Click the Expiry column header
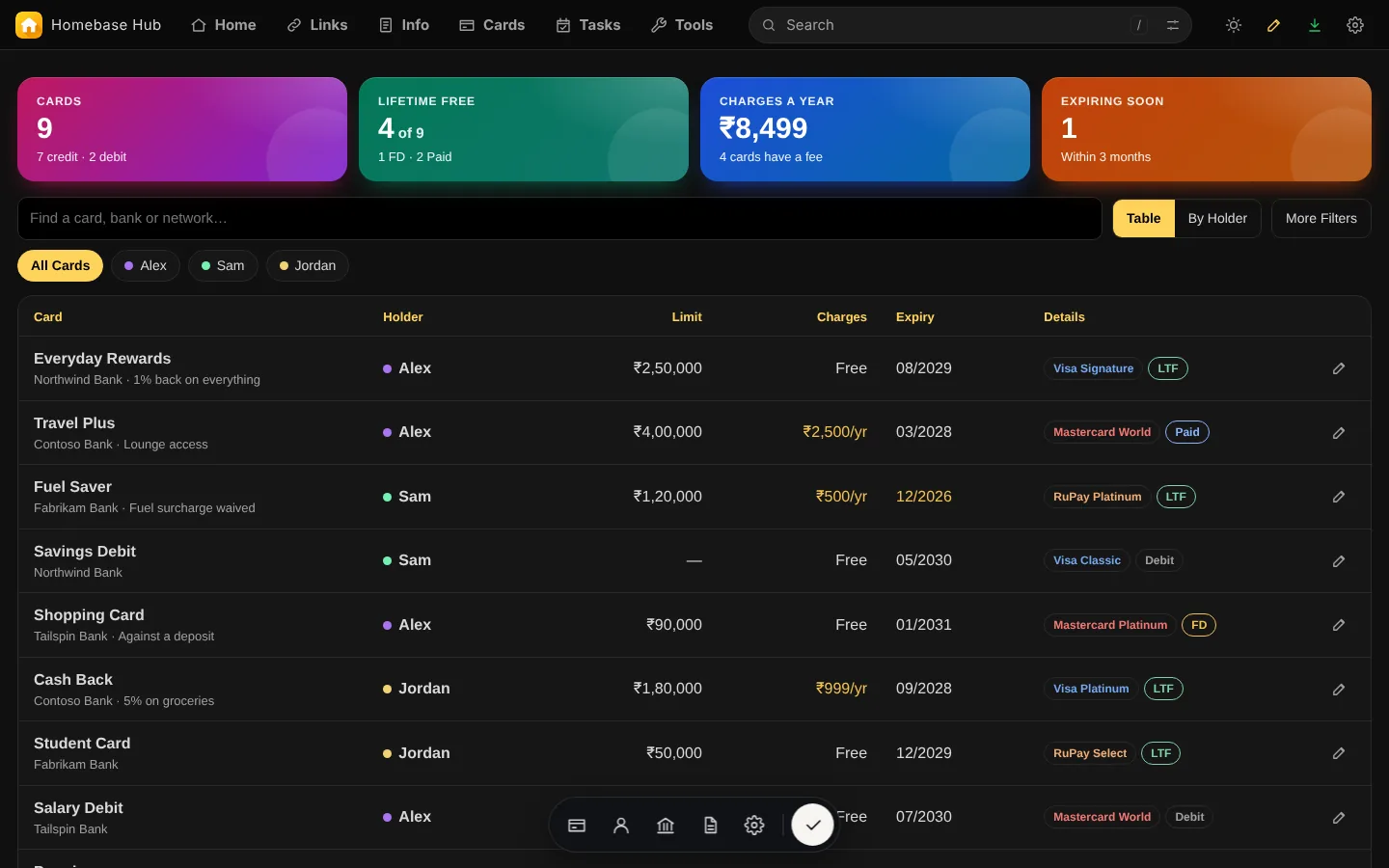This screenshot has width=1389, height=868. click(914, 317)
